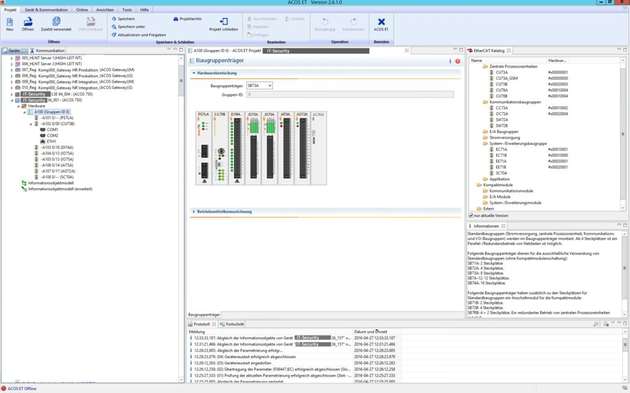630x393 pixels.
Task: Collapse the Hardwareeinrichtung section
Action: (x=194, y=73)
